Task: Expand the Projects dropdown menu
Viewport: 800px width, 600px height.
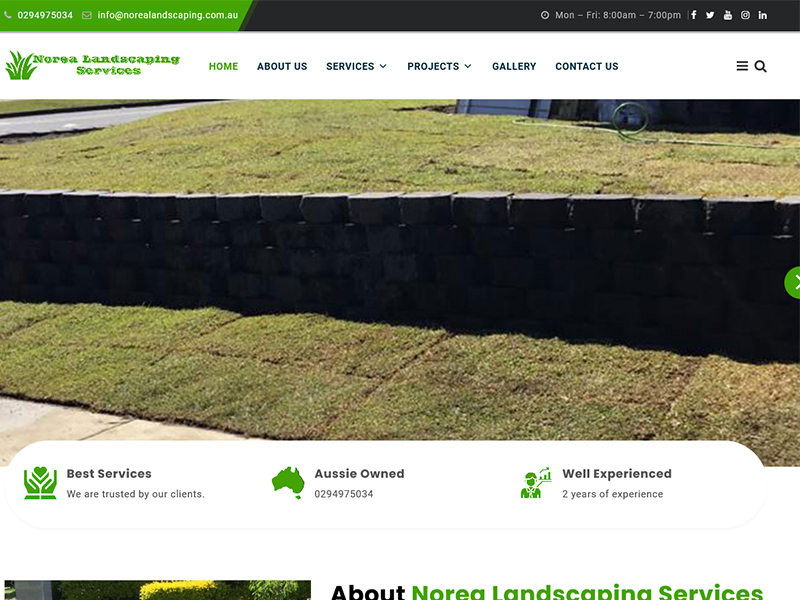Action: point(439,66)
